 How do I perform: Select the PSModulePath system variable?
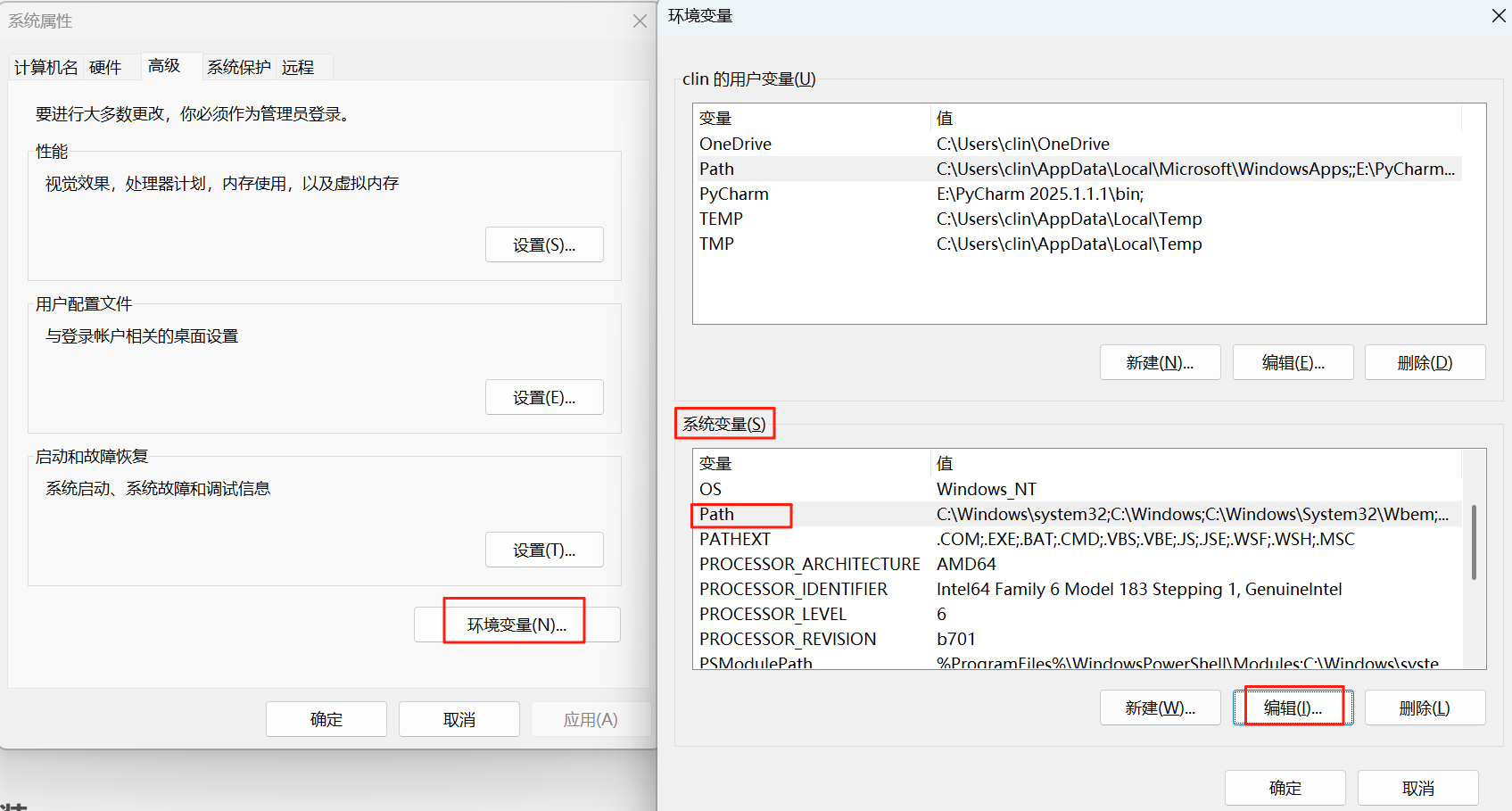pyautogui.click(x=1078, y=661)
